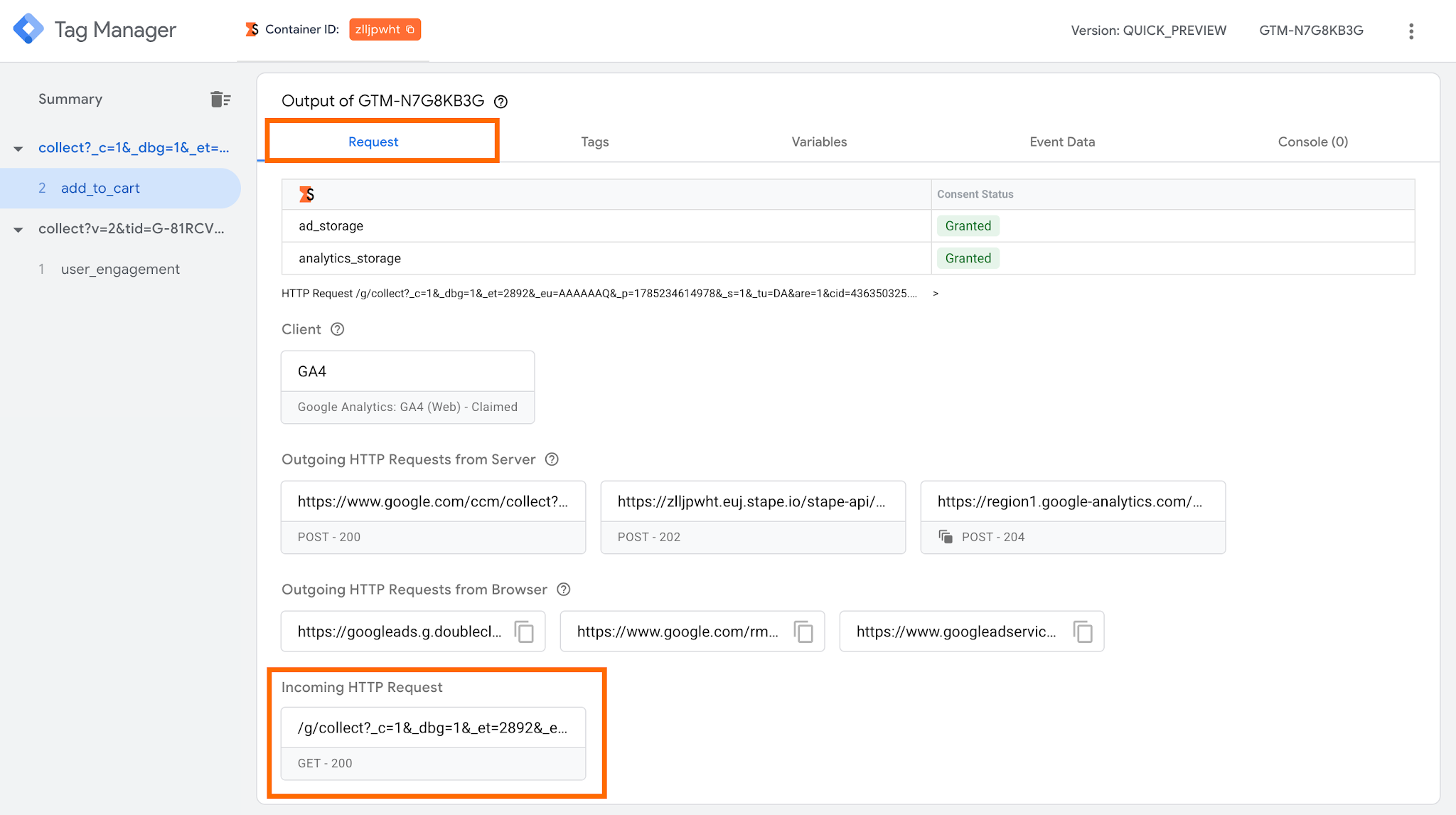Open the region1.google-analytics.com server request
The height and width of the screenshot is (815, 1456).
tap(1073, 517)
